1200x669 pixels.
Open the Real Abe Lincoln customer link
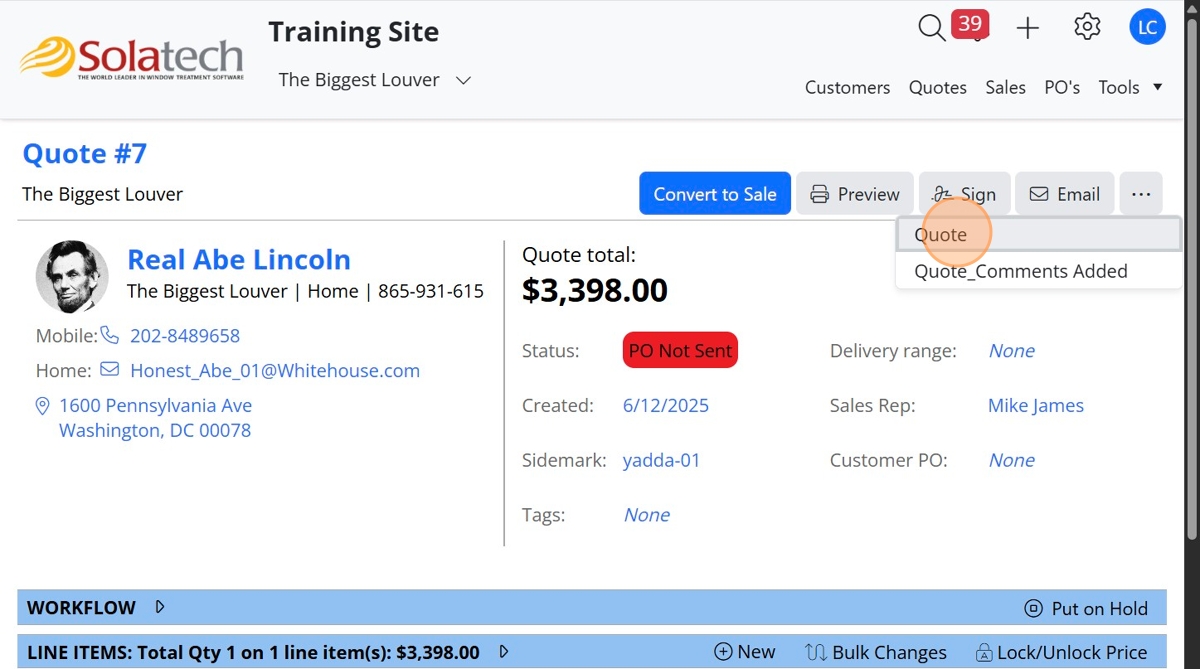239,259
